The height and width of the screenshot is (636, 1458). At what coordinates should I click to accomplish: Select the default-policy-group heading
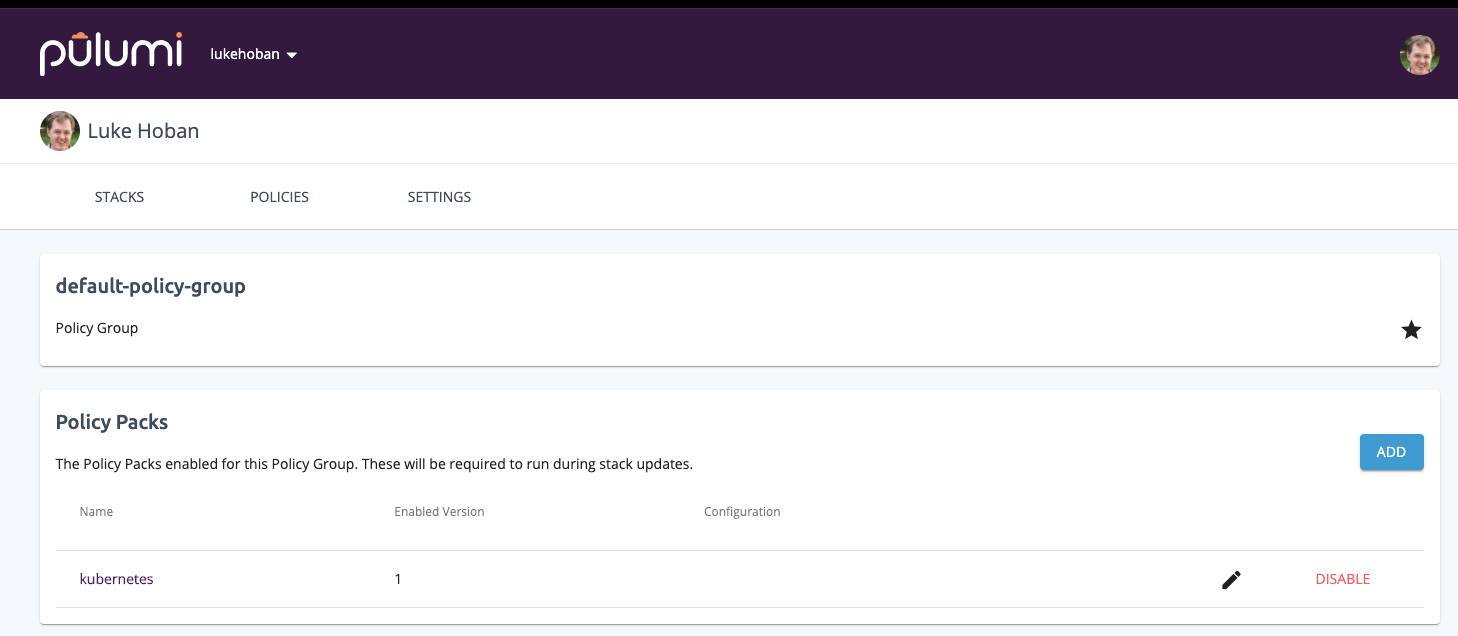tap(151, 286)
